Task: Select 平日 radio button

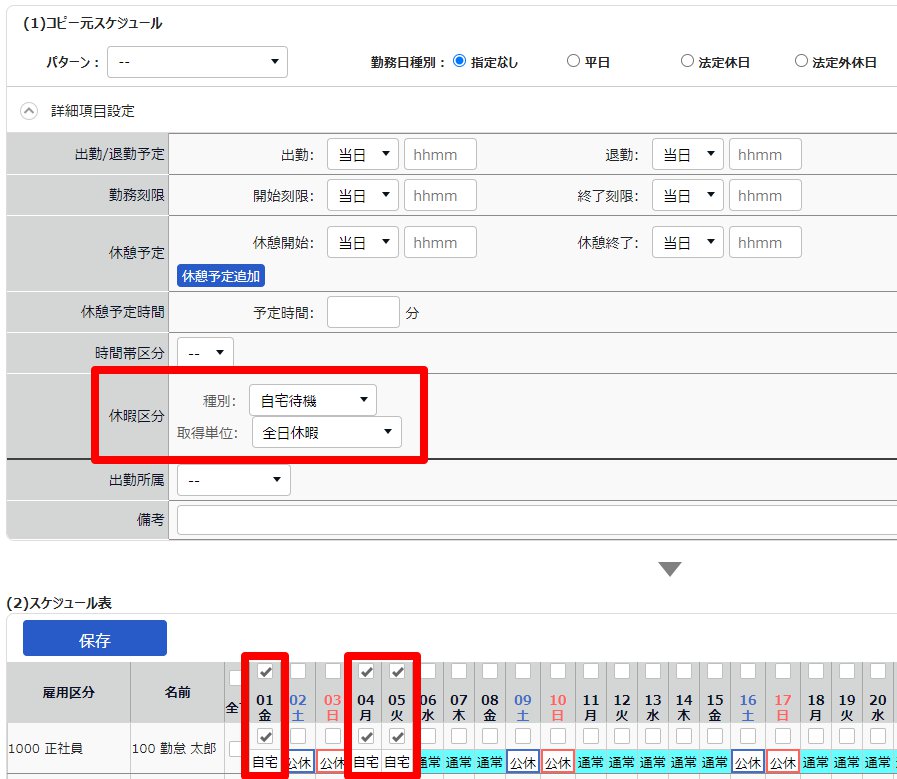Action: click(x=573, y=61)
